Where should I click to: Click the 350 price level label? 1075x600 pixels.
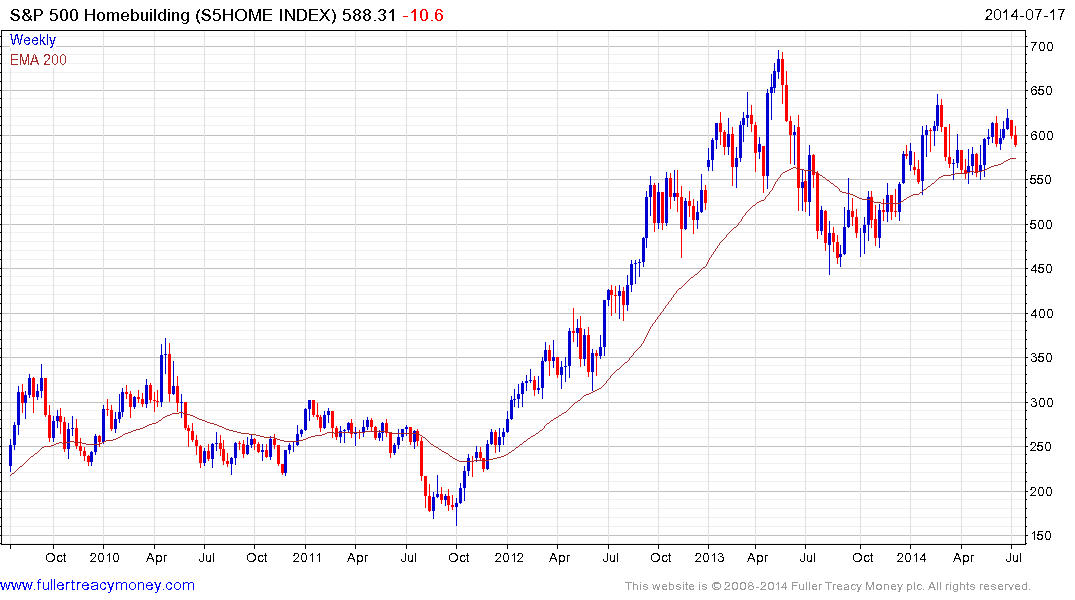pos(1044,358)
